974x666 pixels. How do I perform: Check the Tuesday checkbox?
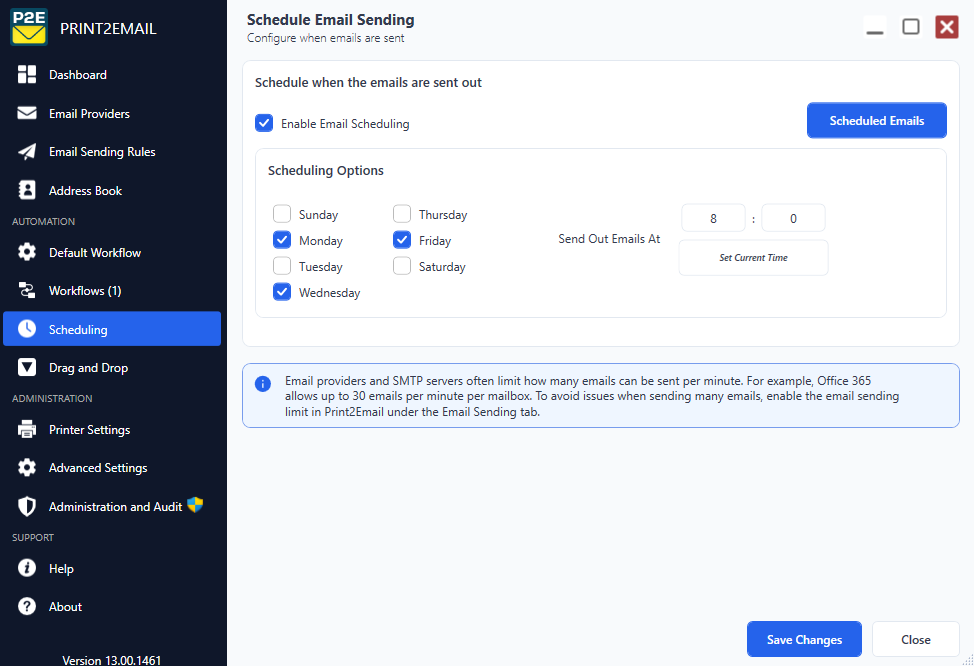click(x=282, y=266)
